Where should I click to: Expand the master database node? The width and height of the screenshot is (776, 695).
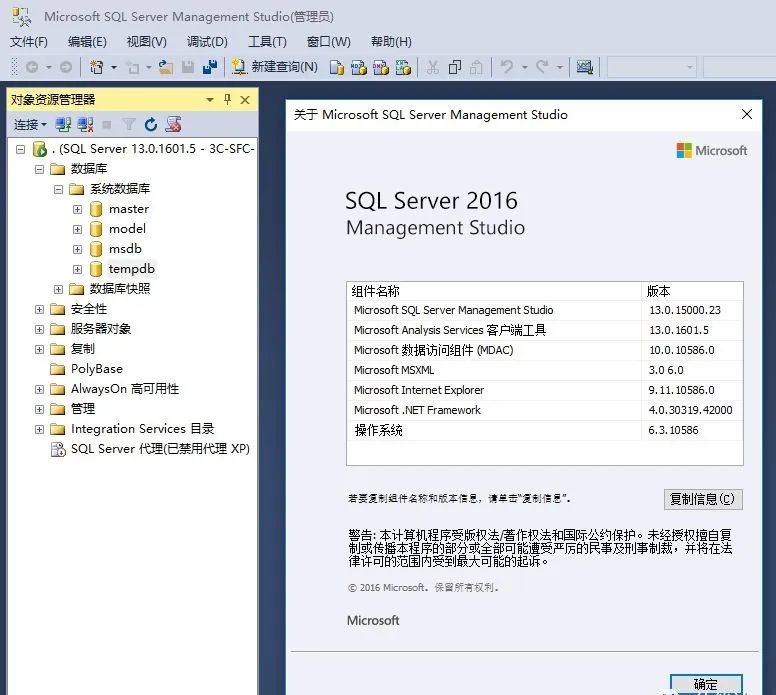pos(78,209)
